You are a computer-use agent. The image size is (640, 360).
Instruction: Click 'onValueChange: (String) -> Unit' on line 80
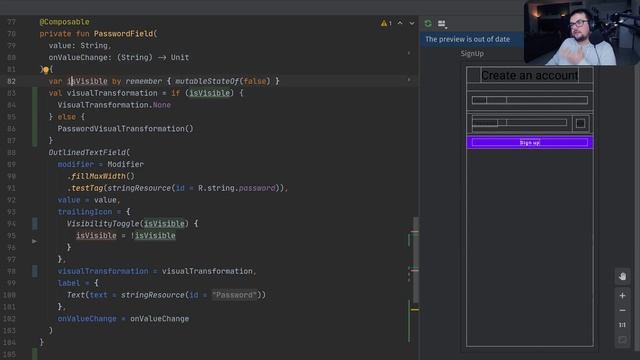[119, 58]
